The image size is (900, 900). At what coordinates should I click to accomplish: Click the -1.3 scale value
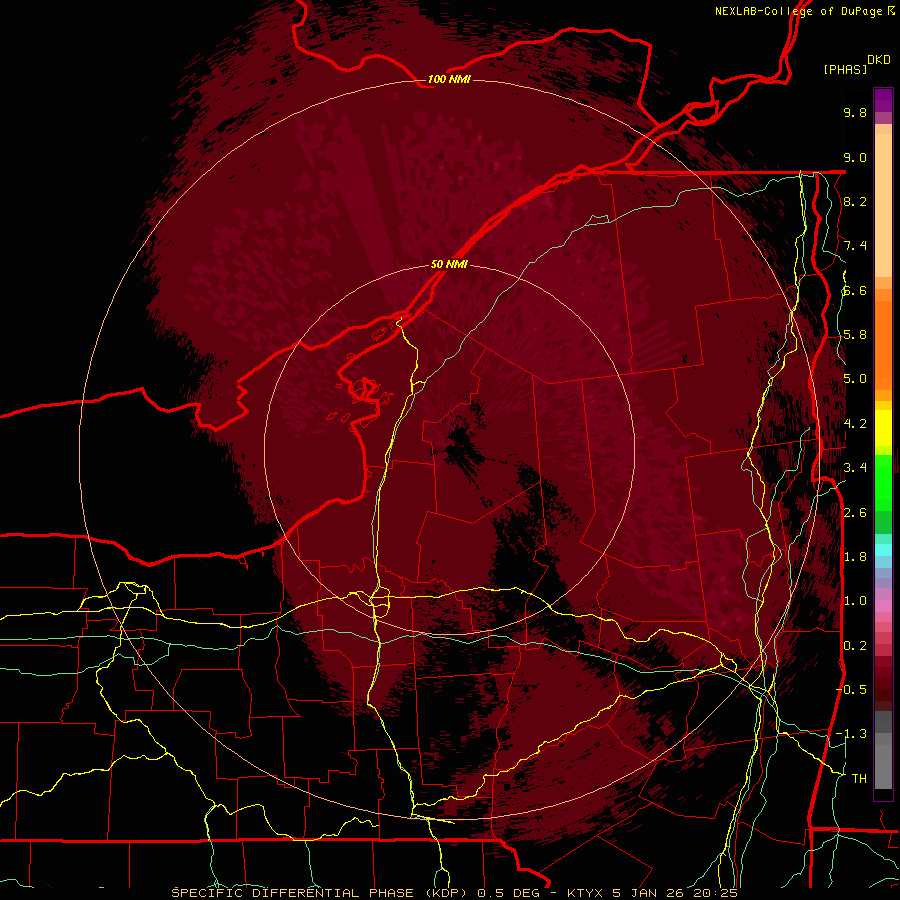pyautogui.click(x=851, y=734)
